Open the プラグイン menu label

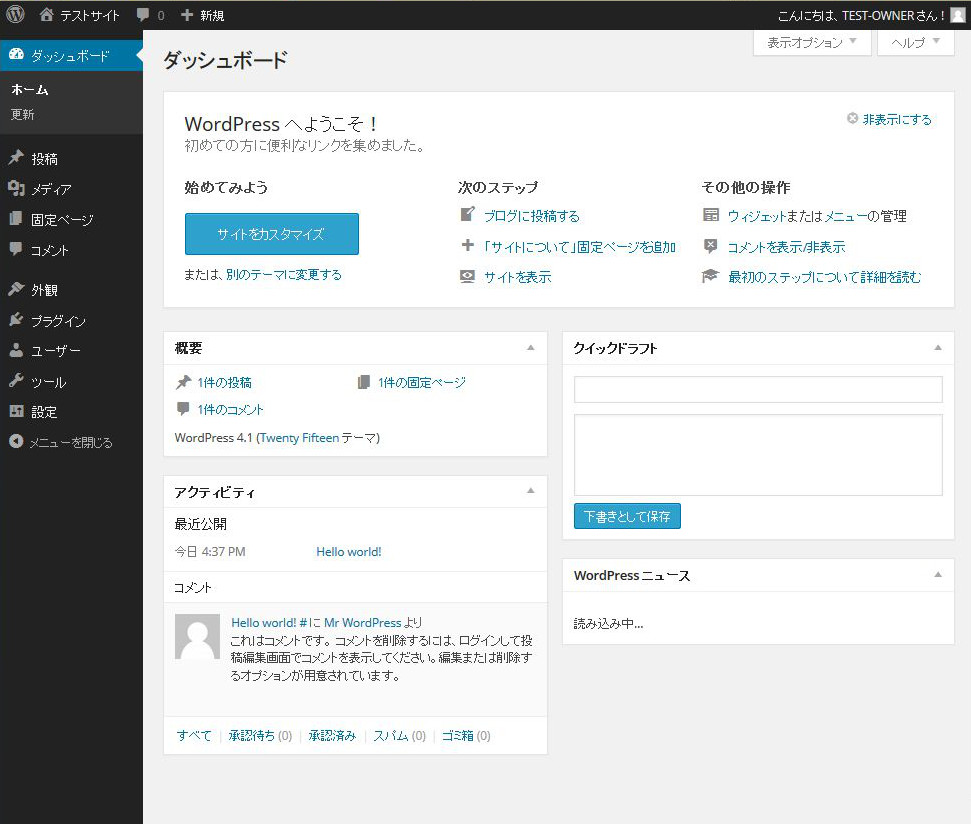click(x=58, y=321)
